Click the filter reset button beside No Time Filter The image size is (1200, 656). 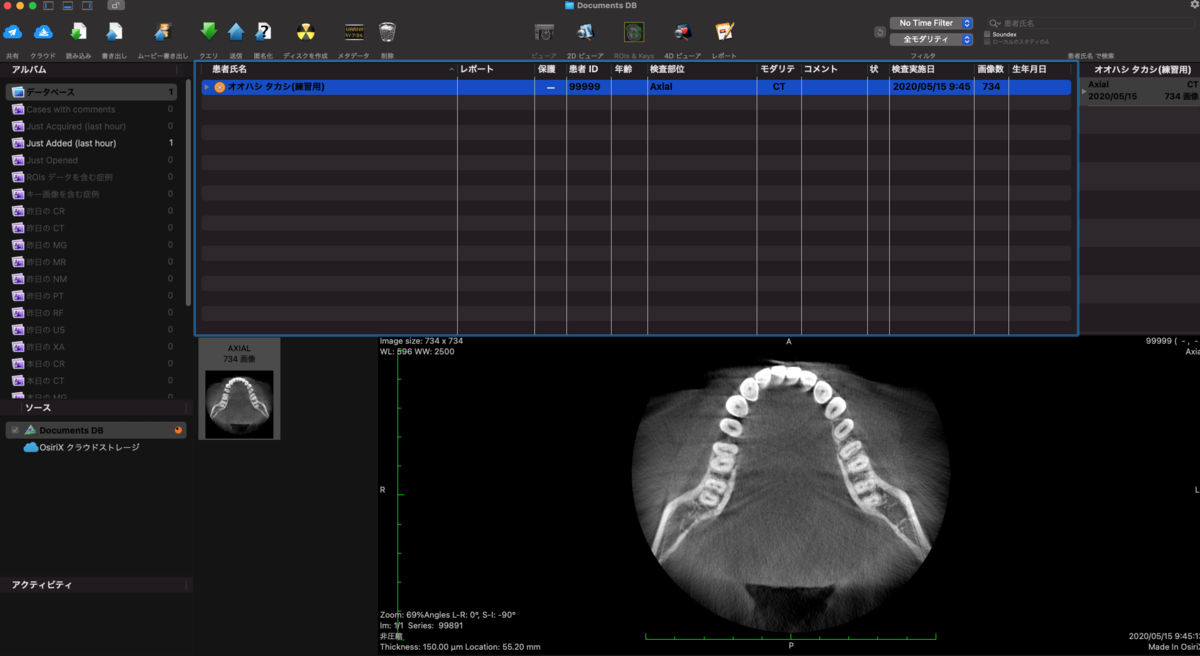coord(879,32)
